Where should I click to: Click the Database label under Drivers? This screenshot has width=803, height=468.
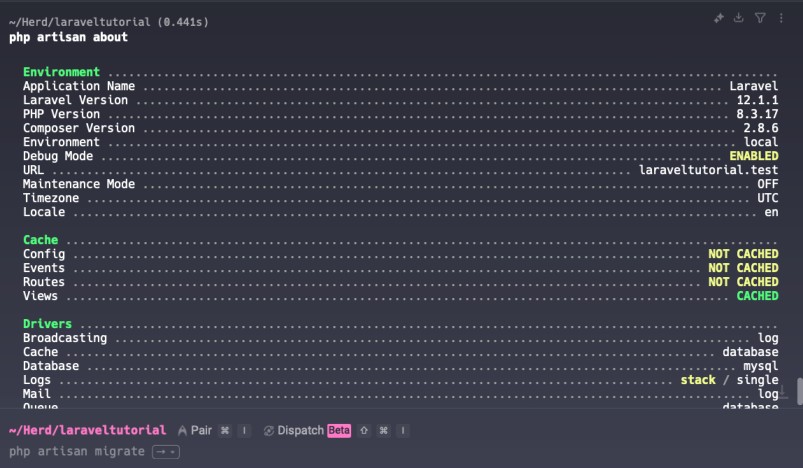(x=51, y=366)
